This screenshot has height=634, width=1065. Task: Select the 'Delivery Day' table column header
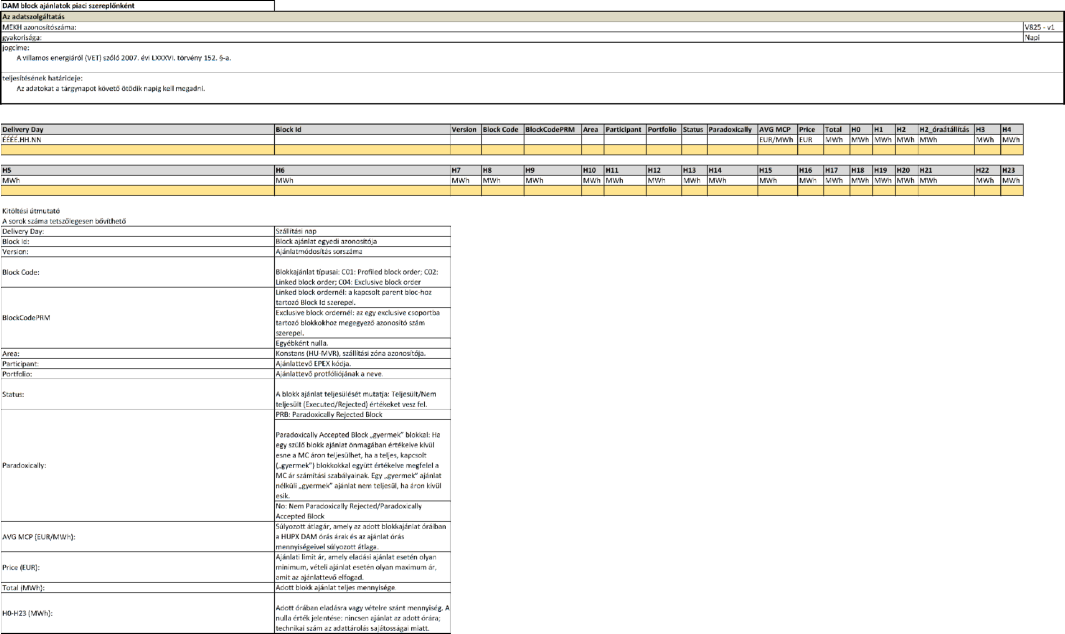(x=137, y=129)
